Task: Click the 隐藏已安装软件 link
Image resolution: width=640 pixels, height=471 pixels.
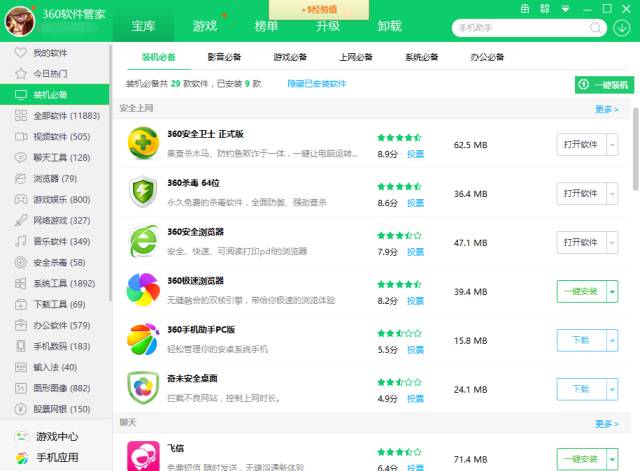Action: (x=317, y=84)
